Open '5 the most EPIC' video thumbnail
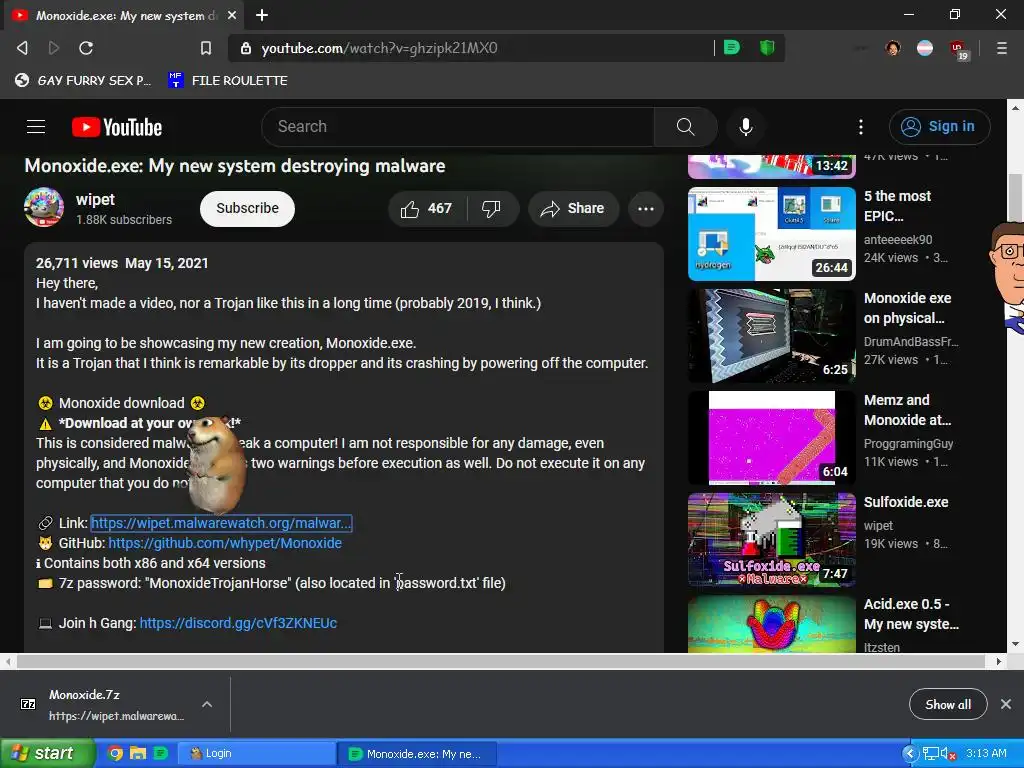Image resolution: width=1024 pixels, height=768 pixels. [772, 234]
